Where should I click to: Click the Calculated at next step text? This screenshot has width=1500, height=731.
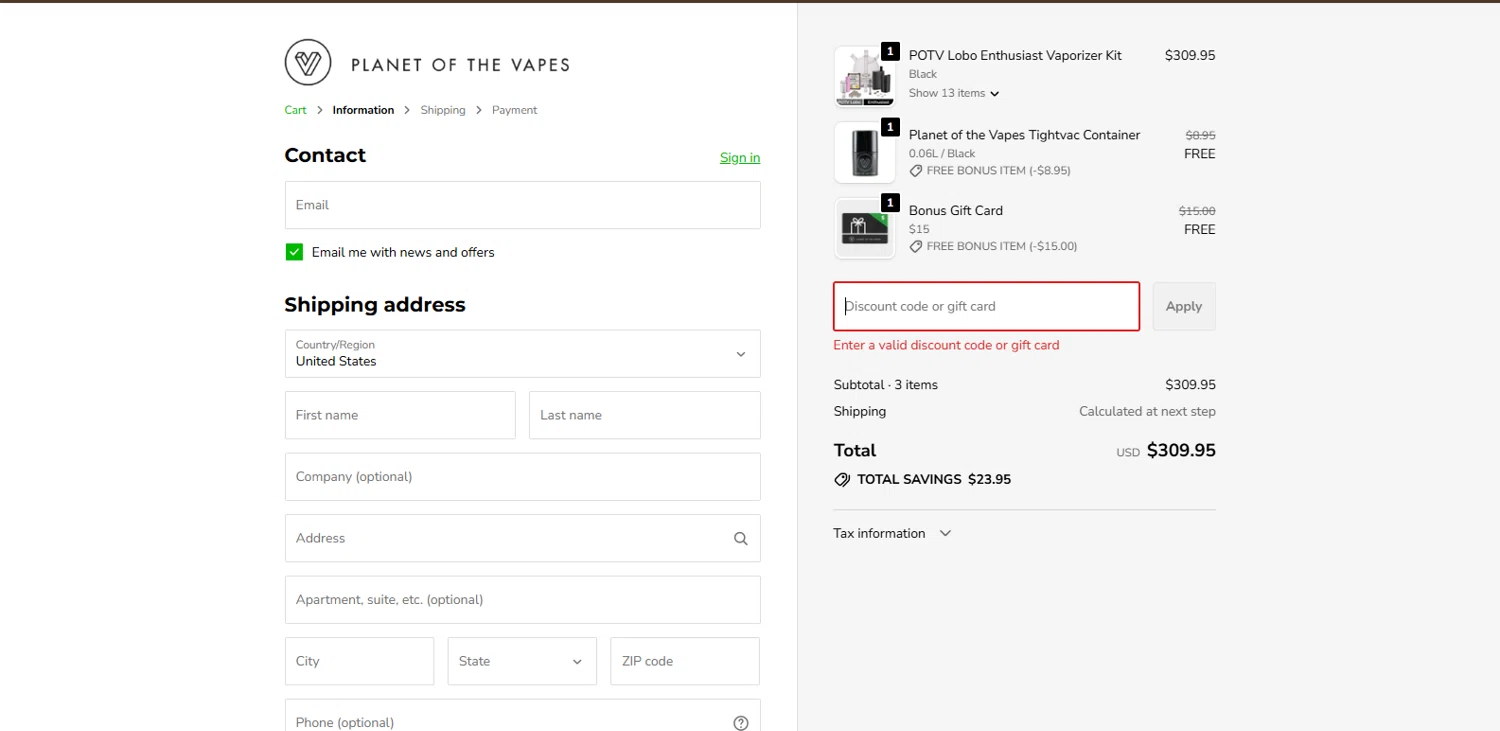[x=1147, y=411]
